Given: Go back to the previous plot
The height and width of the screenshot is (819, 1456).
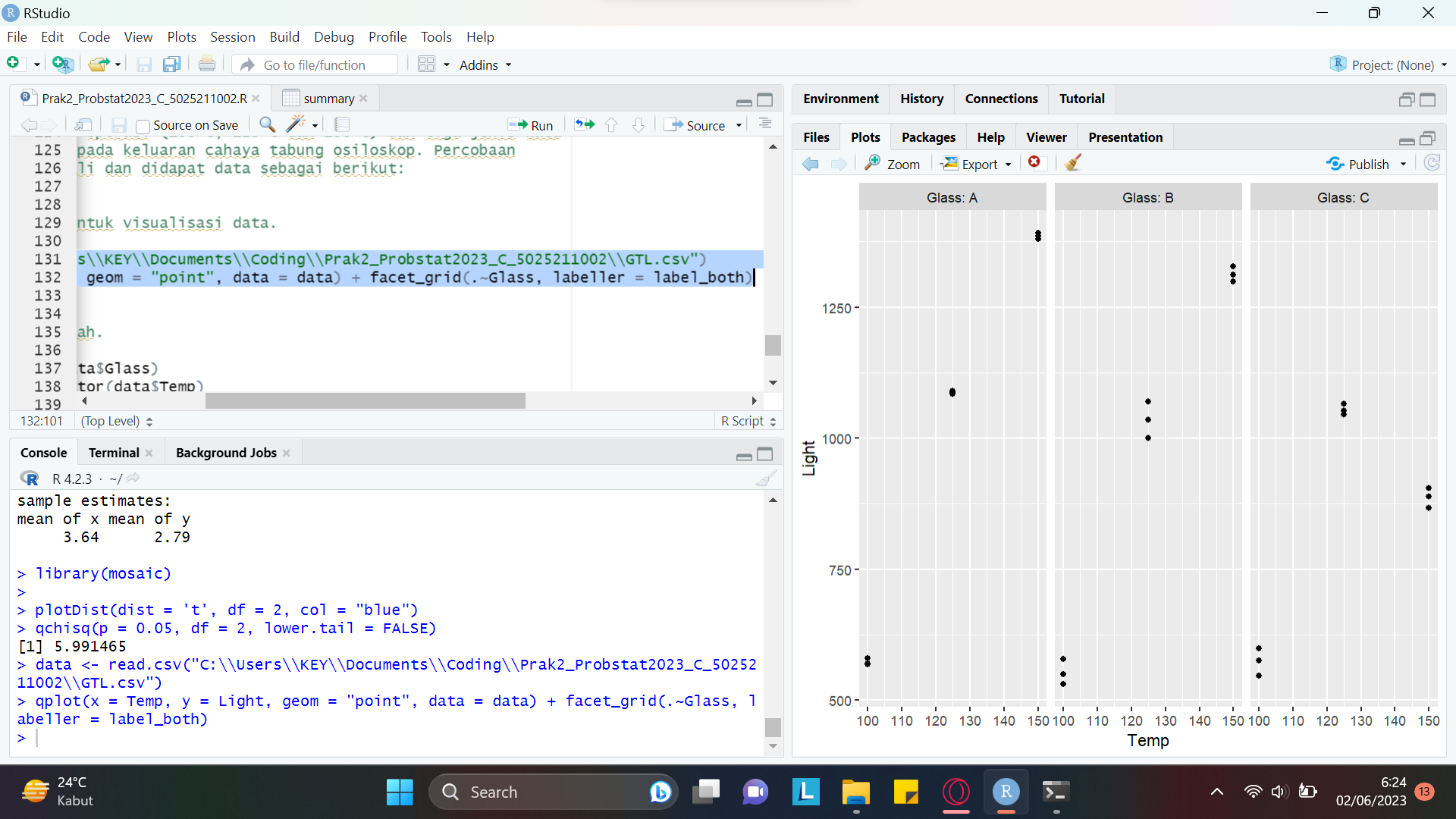Looking at the screenshot, I should 810,163.
